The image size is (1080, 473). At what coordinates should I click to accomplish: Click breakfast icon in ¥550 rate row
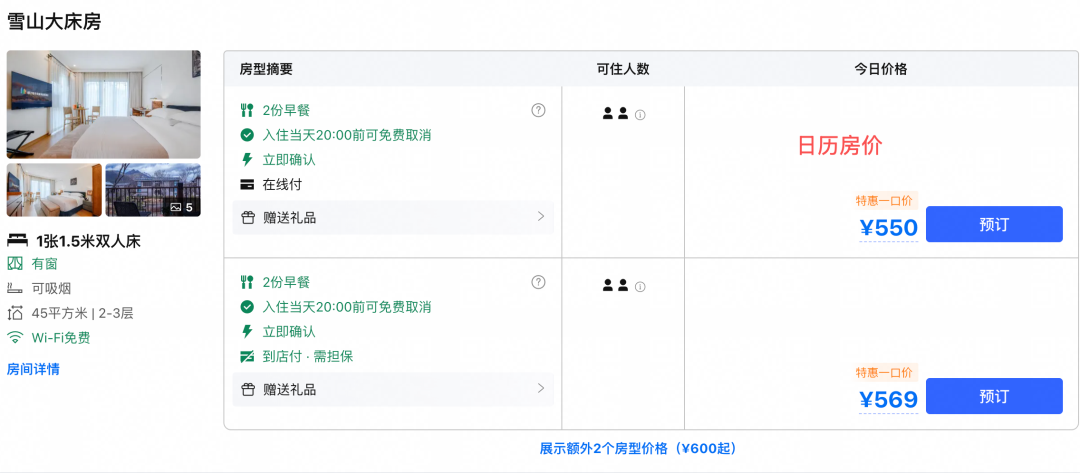[x=247, y=110]
